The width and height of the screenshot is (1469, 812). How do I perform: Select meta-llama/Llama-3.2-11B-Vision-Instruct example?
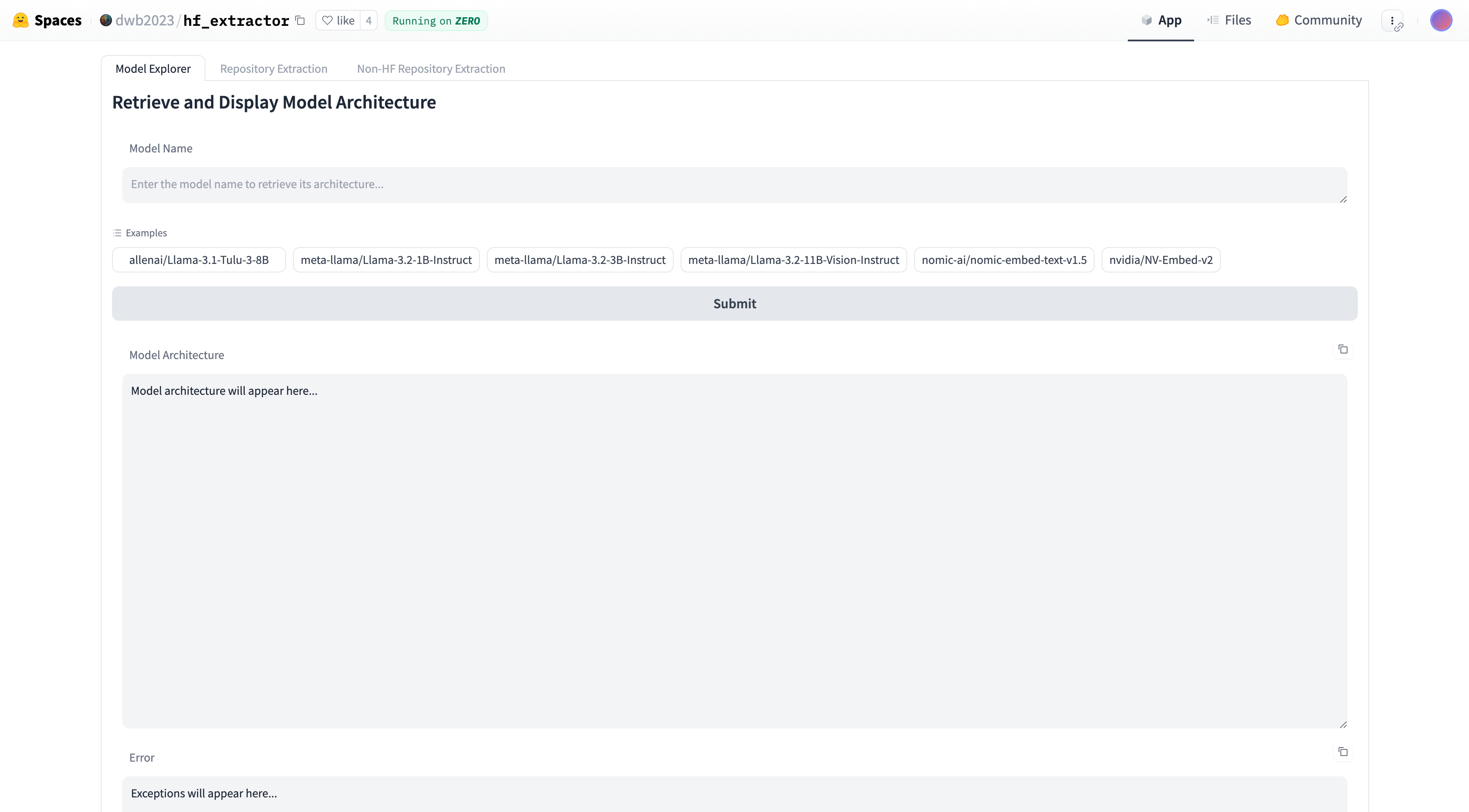pyautogui.click(x=793, y=259)
